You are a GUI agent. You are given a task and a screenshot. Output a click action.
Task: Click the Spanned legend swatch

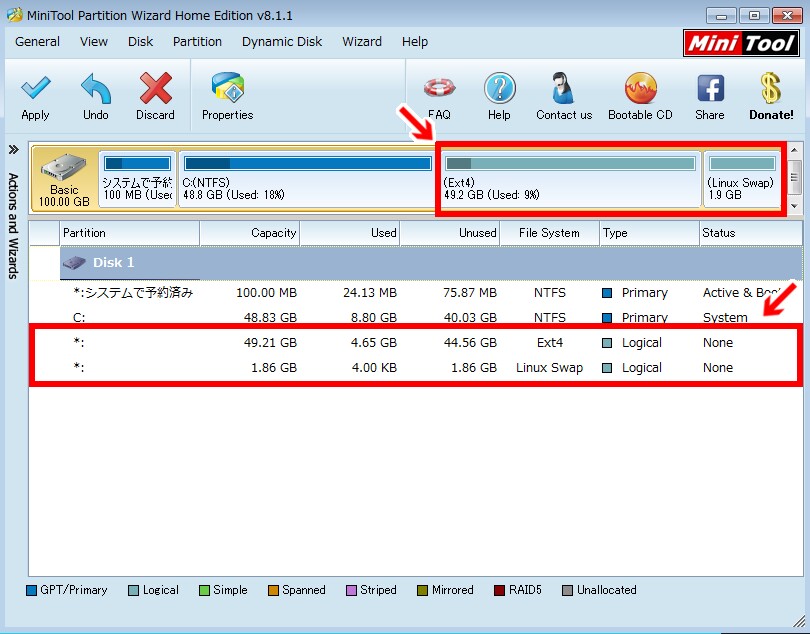pyautogui.click(x=273, y=590)
